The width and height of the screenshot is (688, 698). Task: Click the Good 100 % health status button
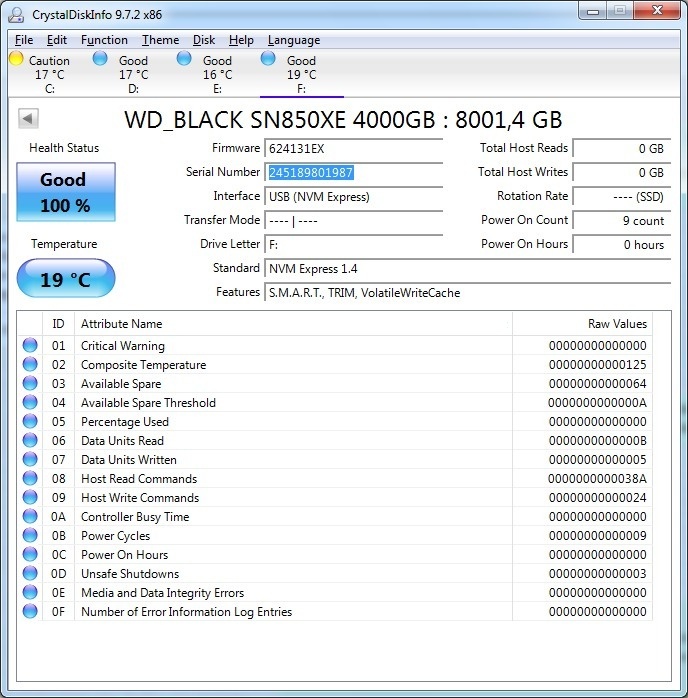pyautogui.click(x=66, y=192)
